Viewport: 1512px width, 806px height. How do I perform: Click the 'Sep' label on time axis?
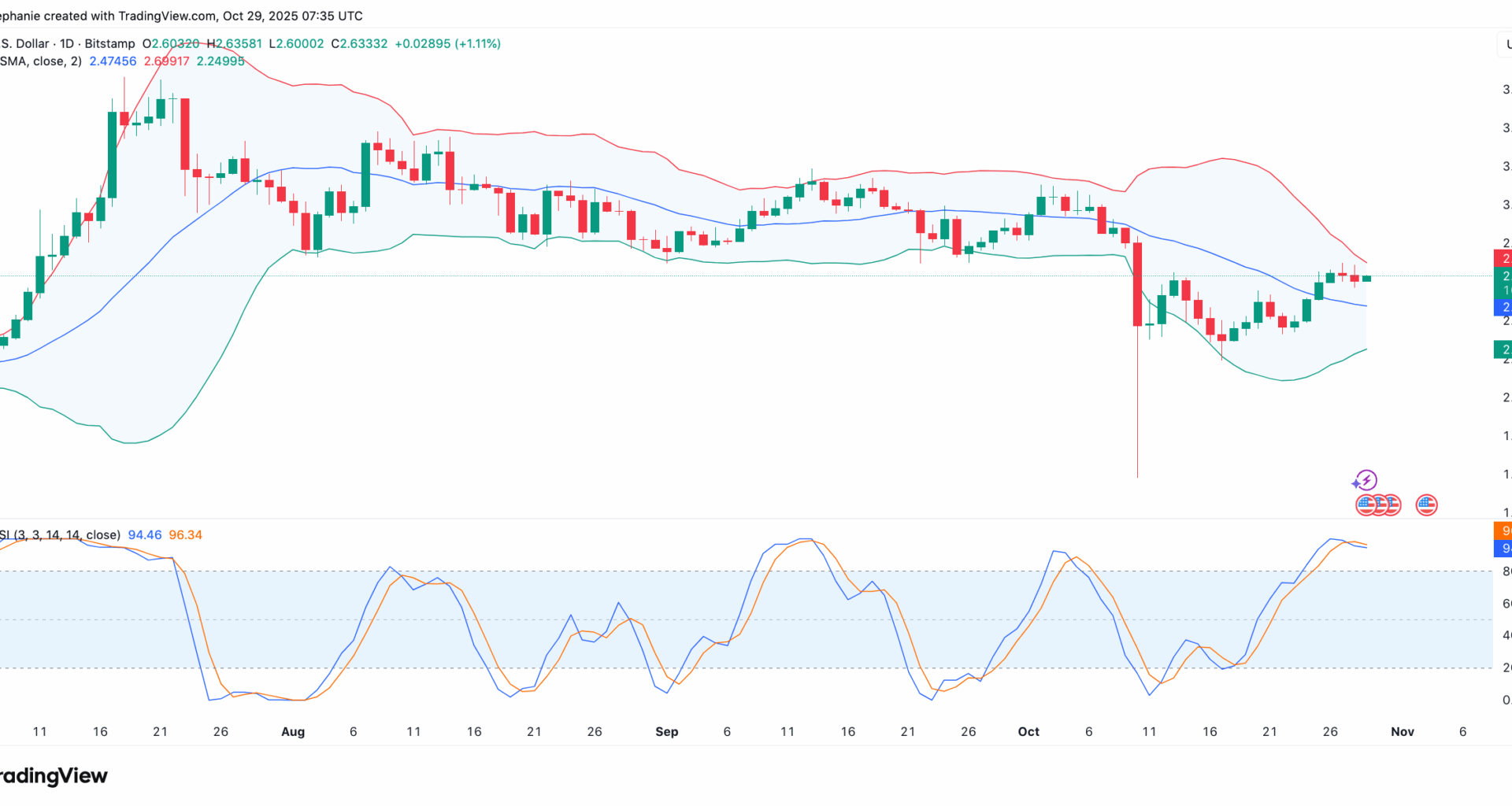point(666,732)
